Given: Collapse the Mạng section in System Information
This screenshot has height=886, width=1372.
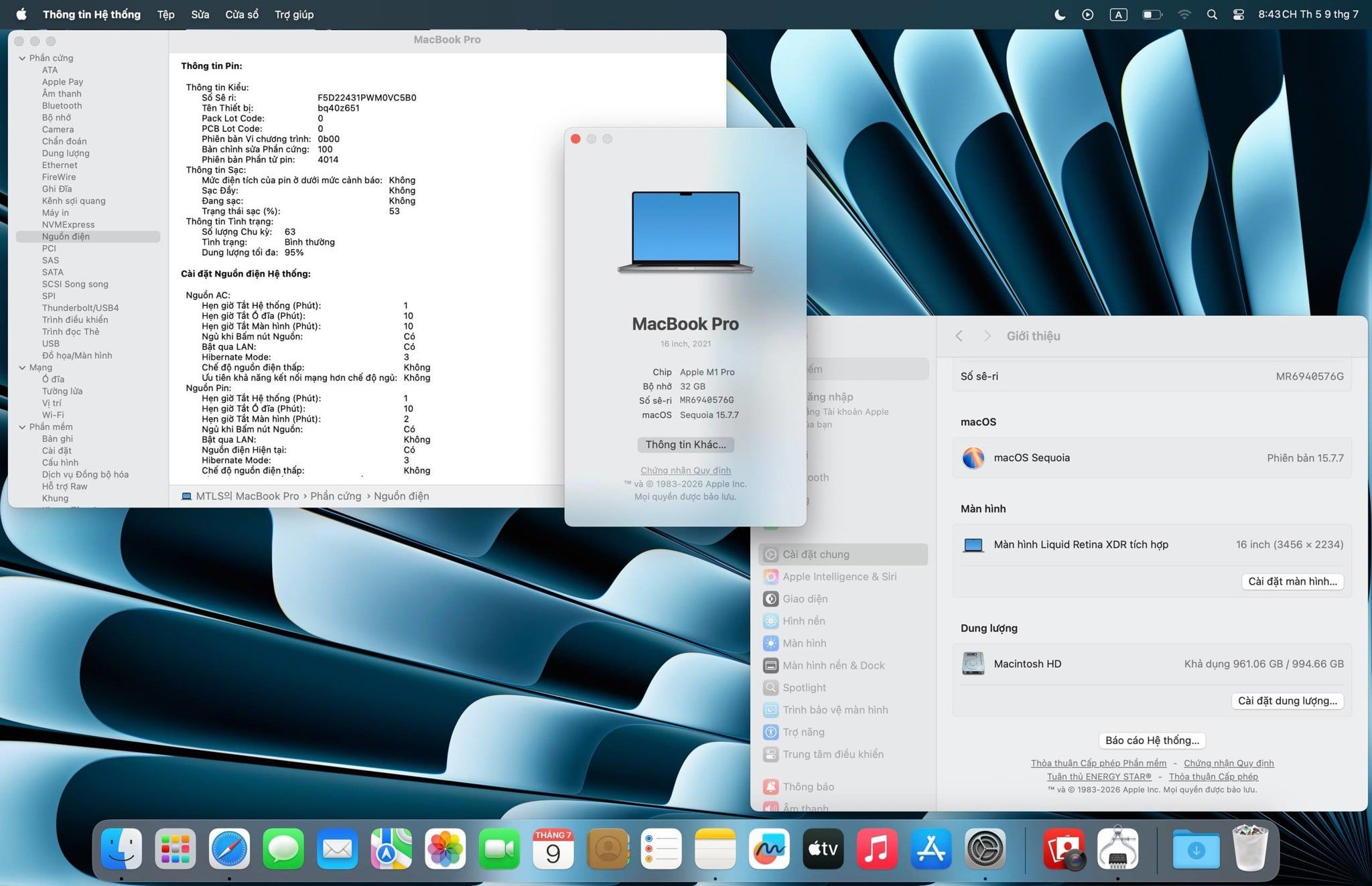Looking at the screenshot, I should click(22, 368).
